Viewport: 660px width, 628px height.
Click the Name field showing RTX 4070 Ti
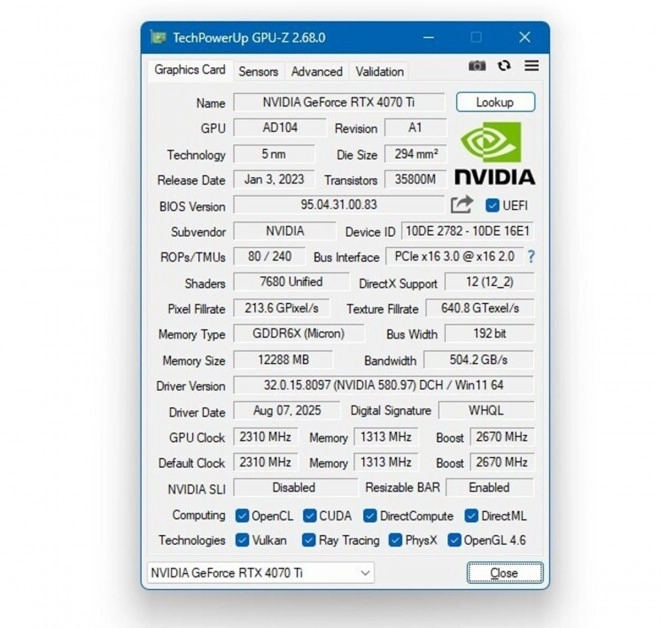click(339, 102)
